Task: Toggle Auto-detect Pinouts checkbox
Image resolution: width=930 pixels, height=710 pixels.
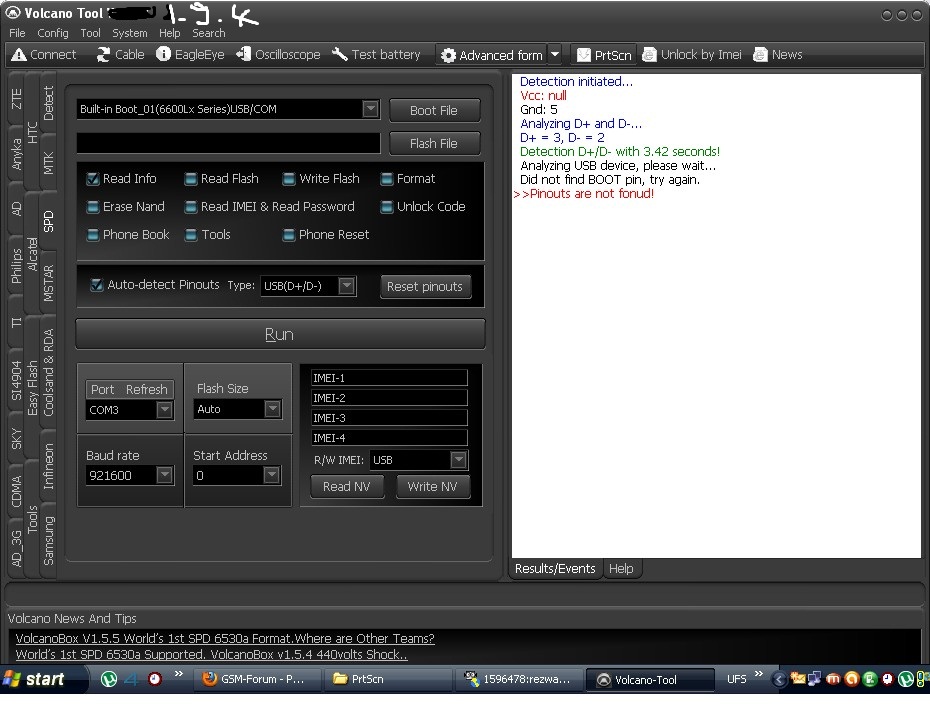Action: tap(96, 285)
